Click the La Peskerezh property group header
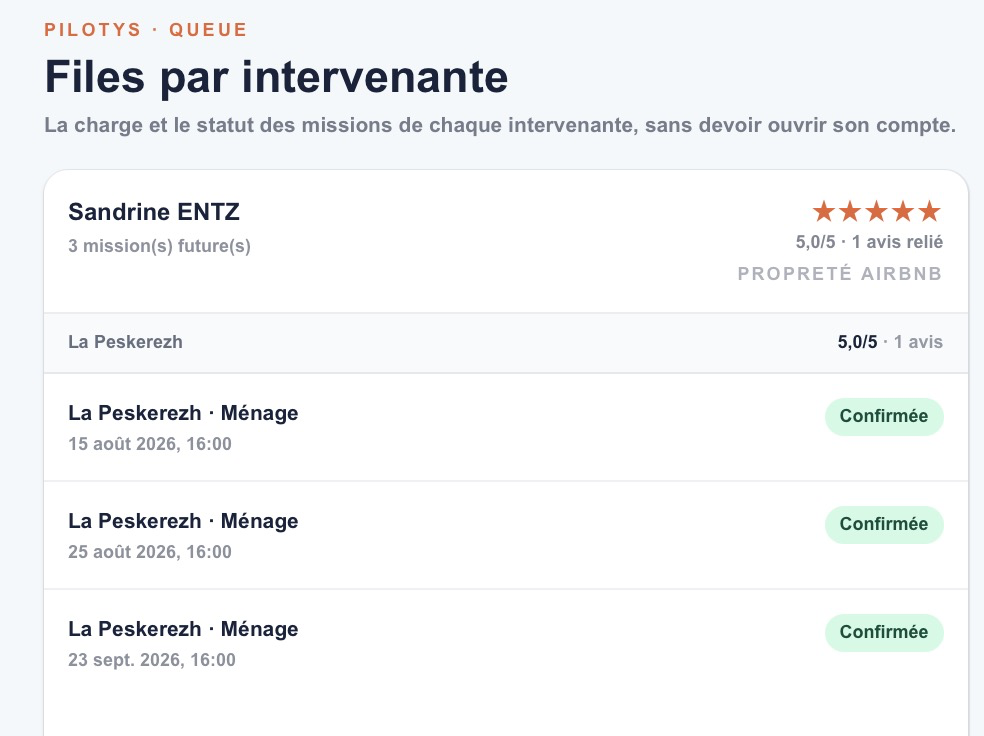Screen dimensions: 984x736 506,343
